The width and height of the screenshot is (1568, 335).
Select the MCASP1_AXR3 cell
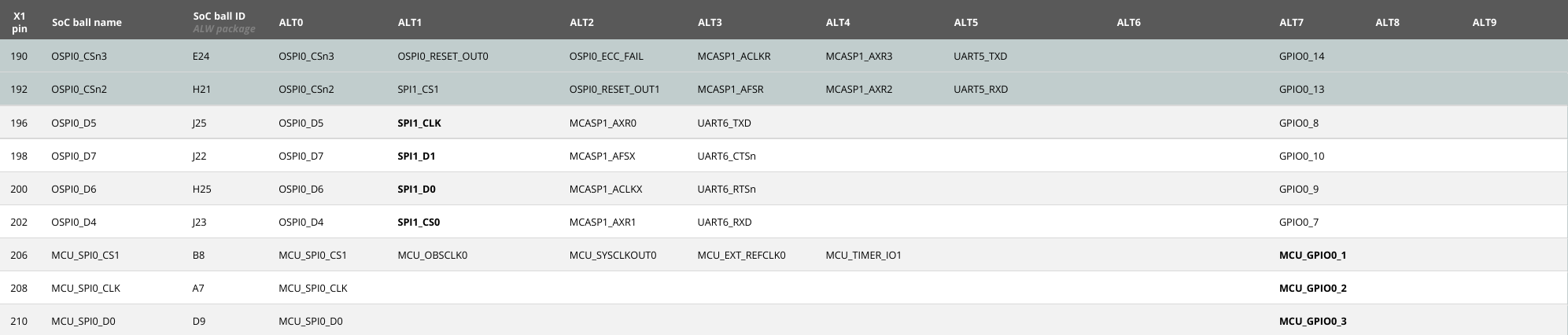[x=858, y=56]
